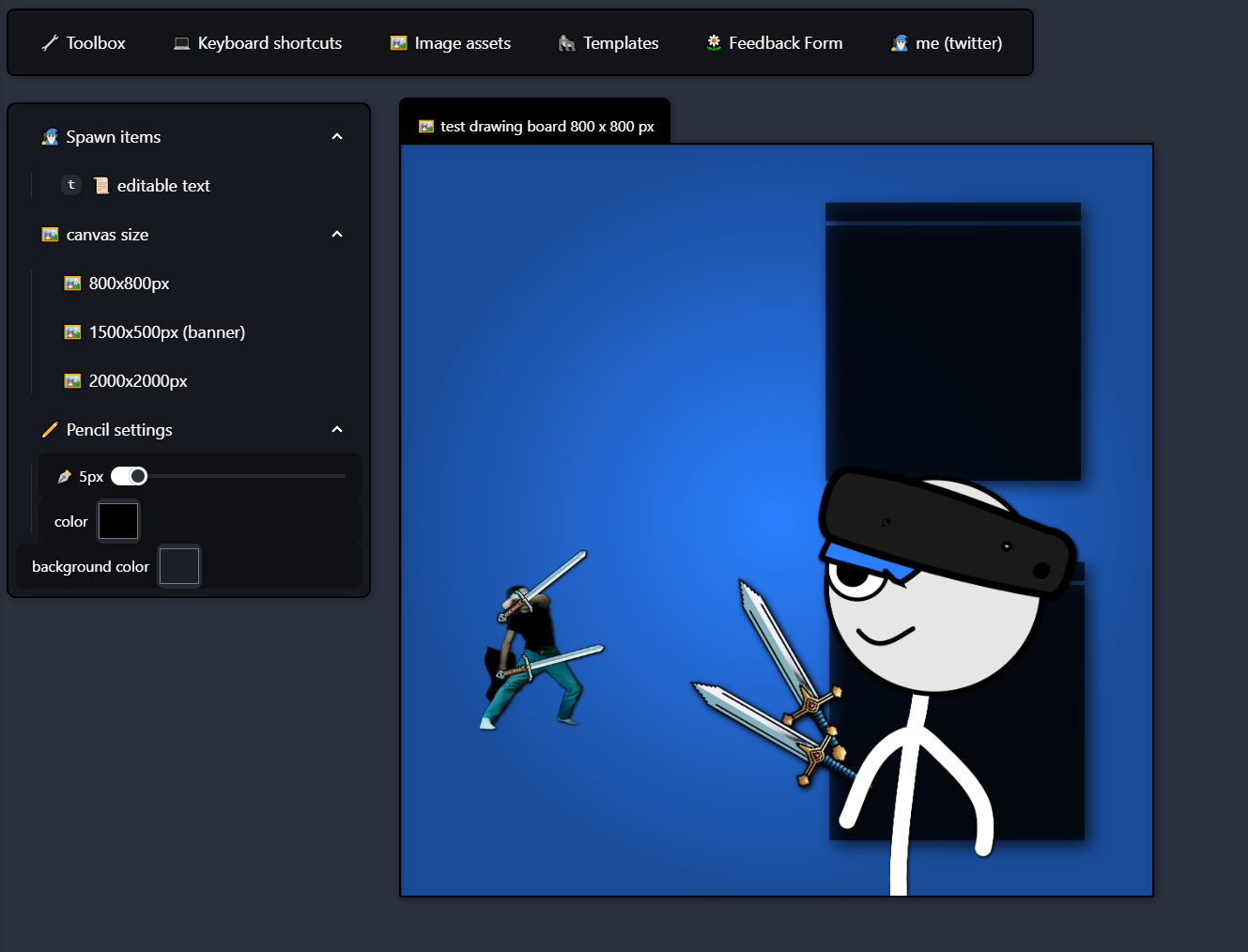Screen dimensions: 1248x952
Task: Click the pencil size slider track
Action: (x=228, y=476)
